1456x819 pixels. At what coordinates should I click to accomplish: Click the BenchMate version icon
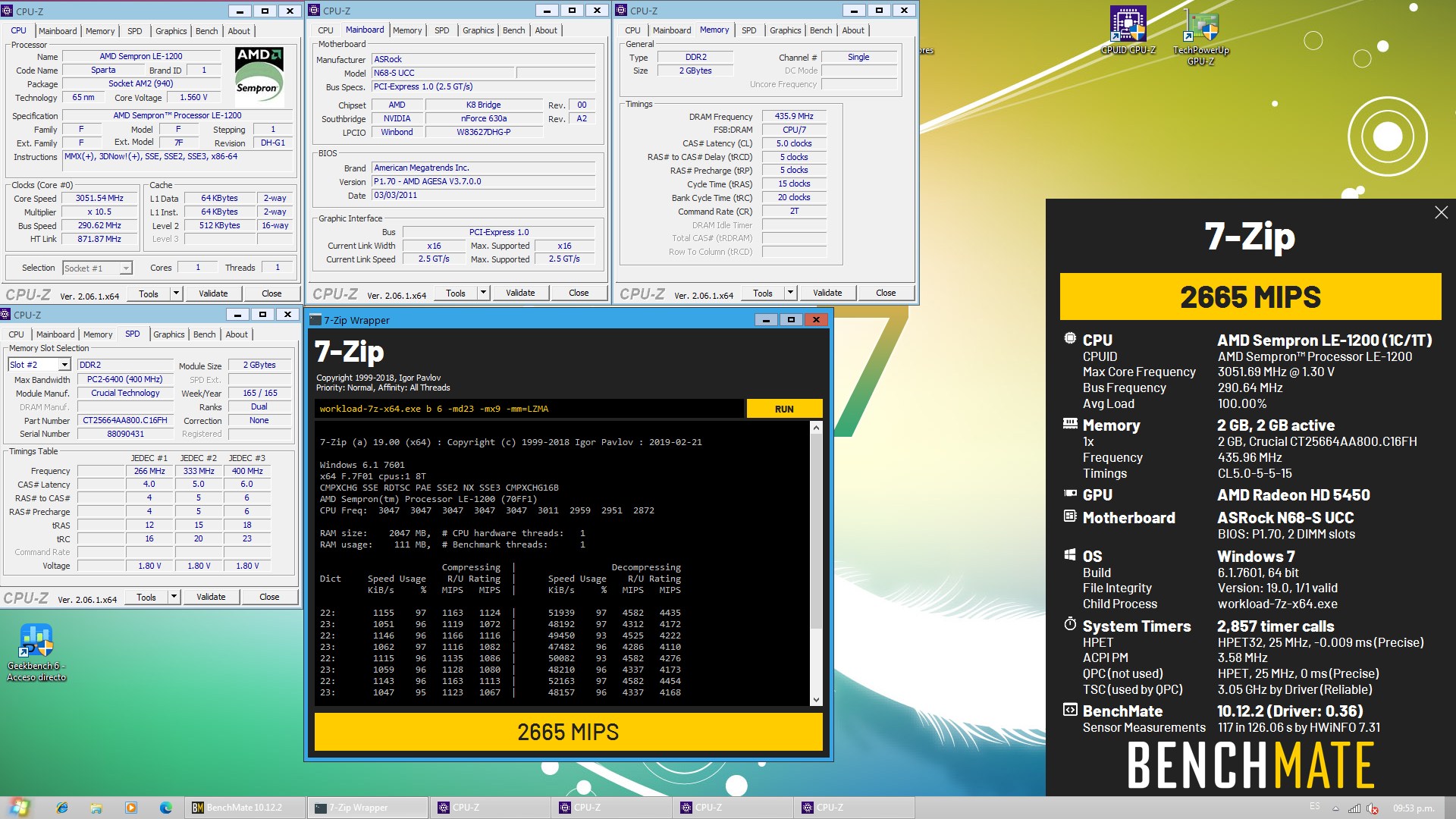[1070, 710]
